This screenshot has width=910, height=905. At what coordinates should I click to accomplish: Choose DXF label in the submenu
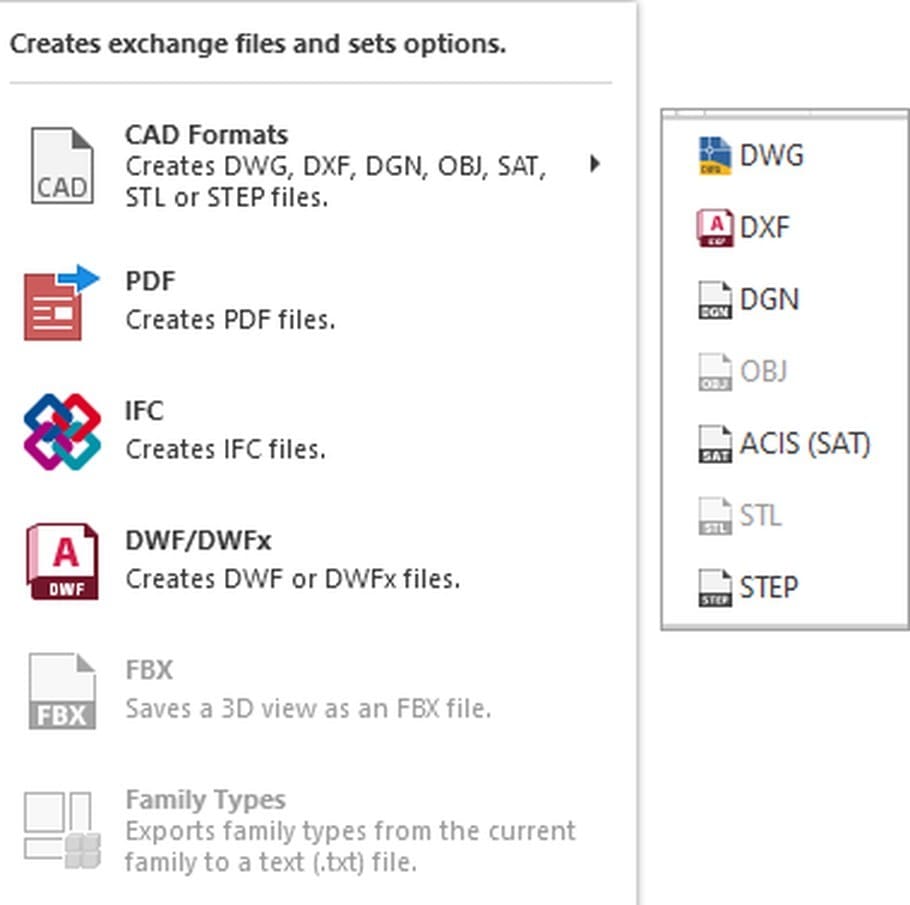[764, 228]
